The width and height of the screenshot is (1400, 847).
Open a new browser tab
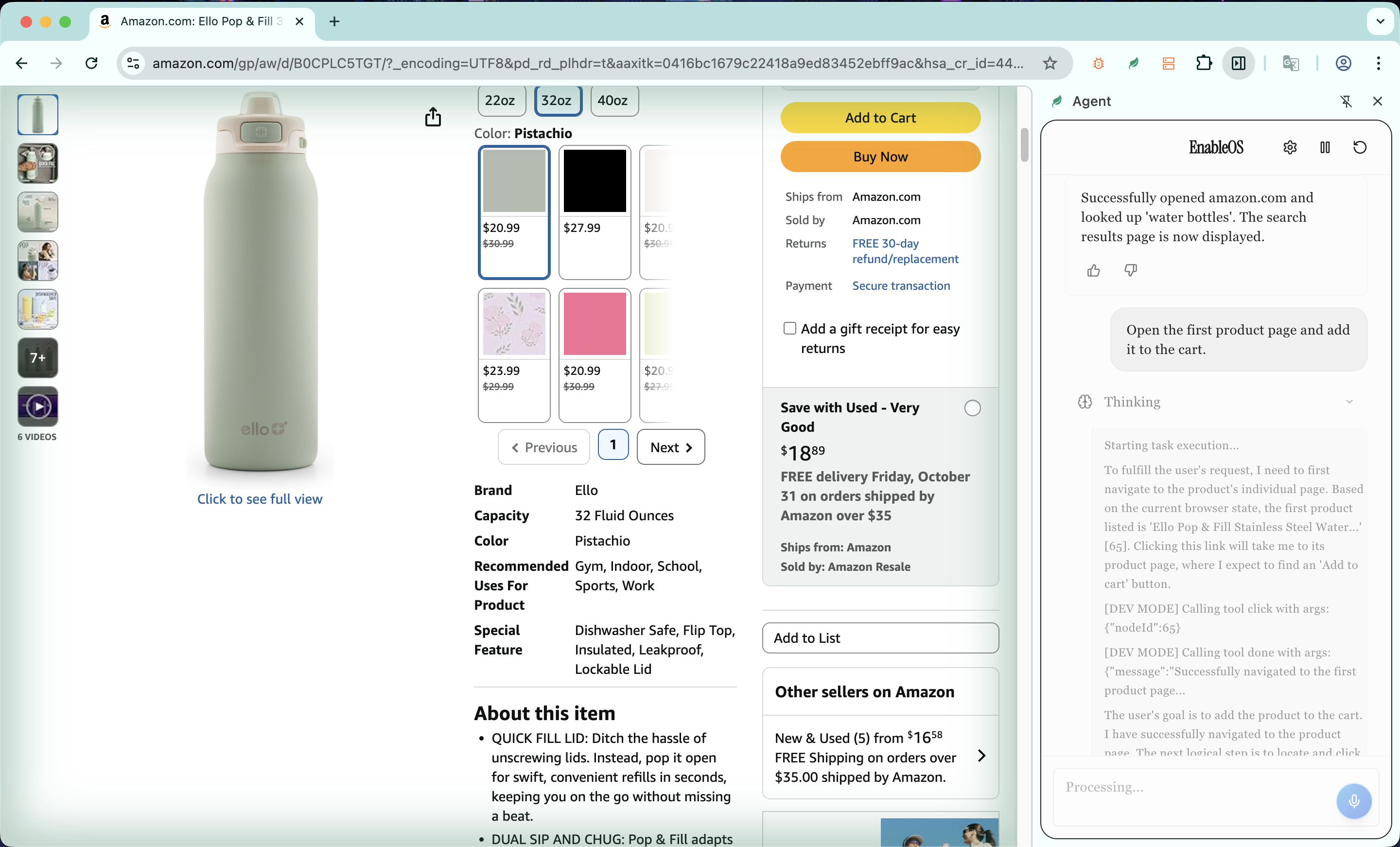point(334,21)
